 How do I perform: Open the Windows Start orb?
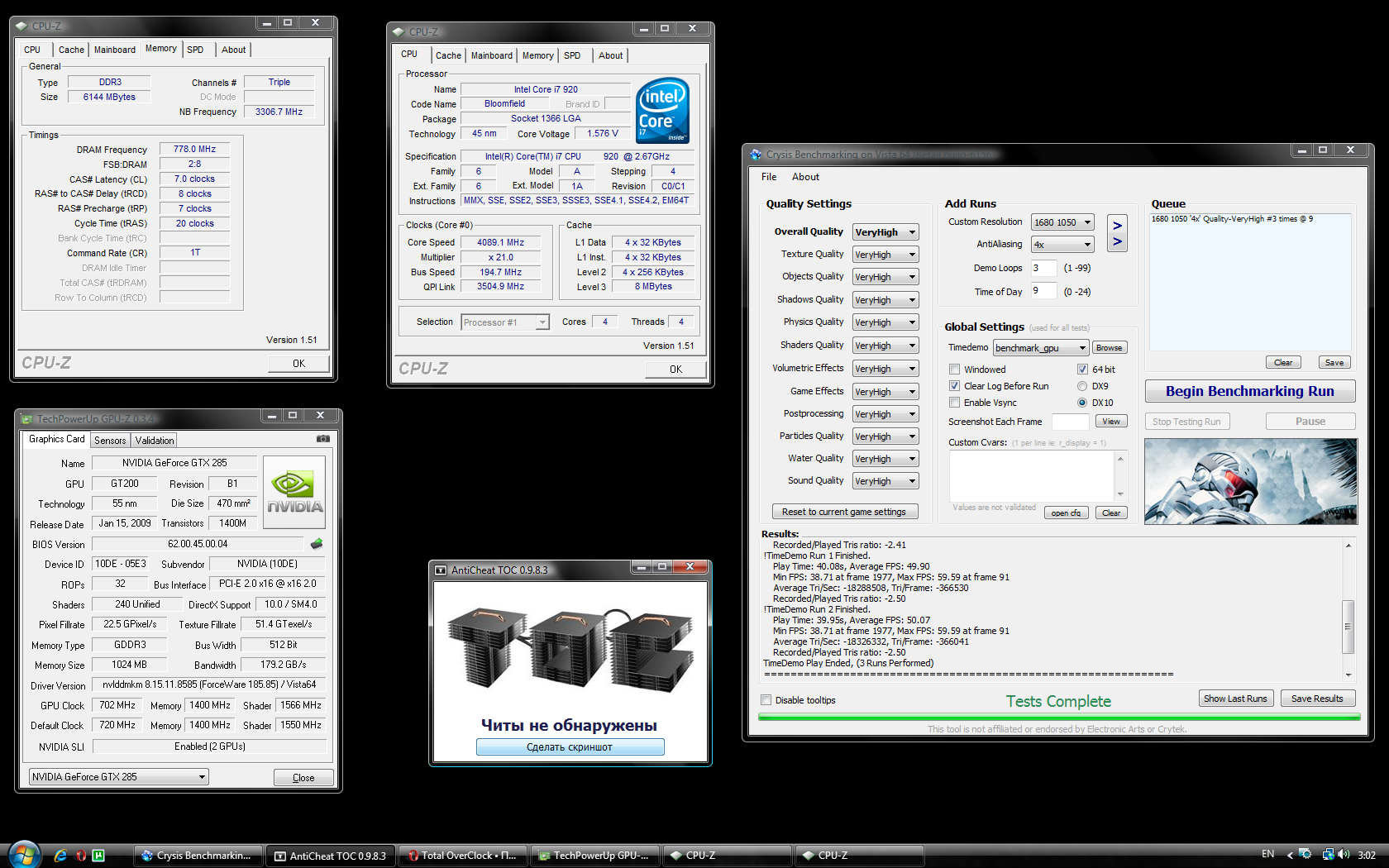pos(24,855)
